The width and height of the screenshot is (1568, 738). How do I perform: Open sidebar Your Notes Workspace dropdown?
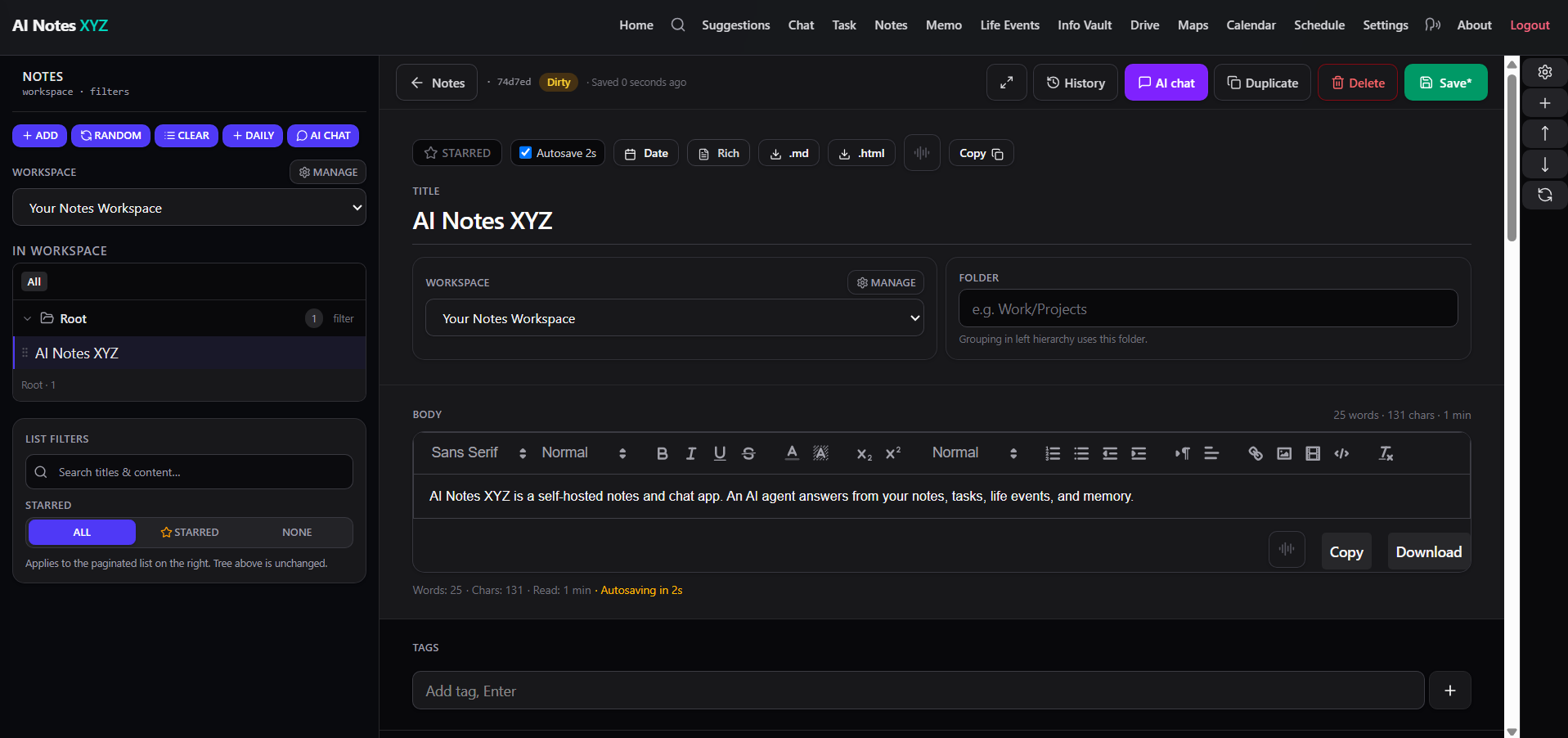[189, 208]
